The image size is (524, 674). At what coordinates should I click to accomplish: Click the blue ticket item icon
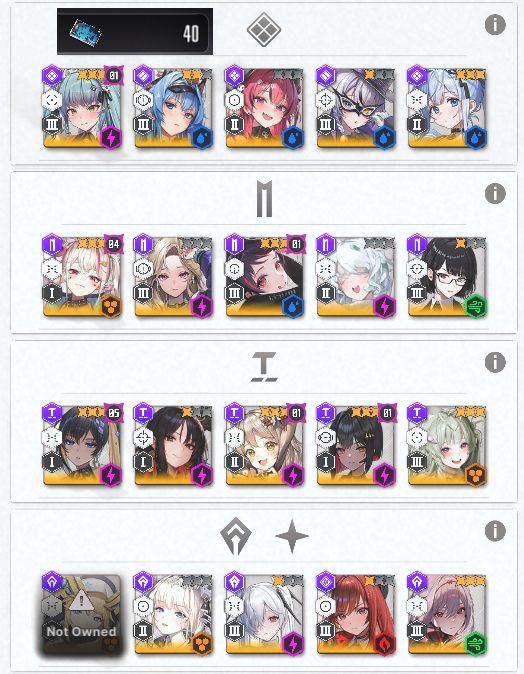[x=86, y=32]
